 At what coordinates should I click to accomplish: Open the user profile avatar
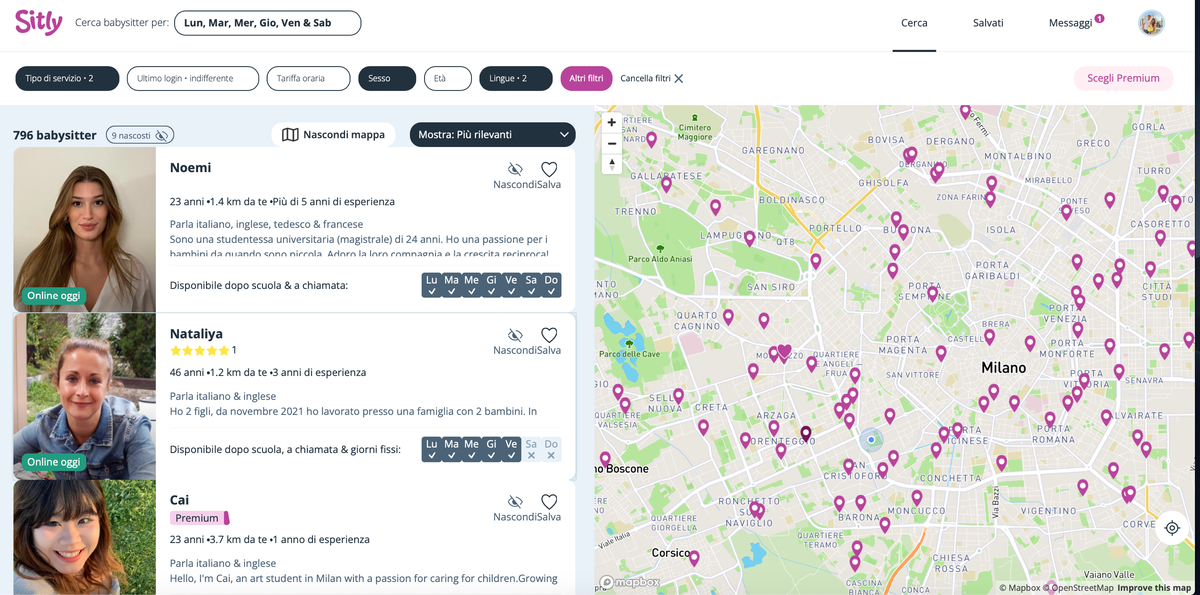[1151, 23]
